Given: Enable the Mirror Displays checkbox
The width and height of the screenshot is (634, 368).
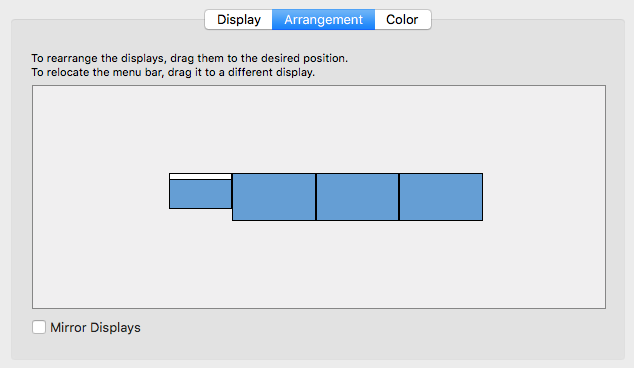Looking at the screenshot, I should 39,327.
